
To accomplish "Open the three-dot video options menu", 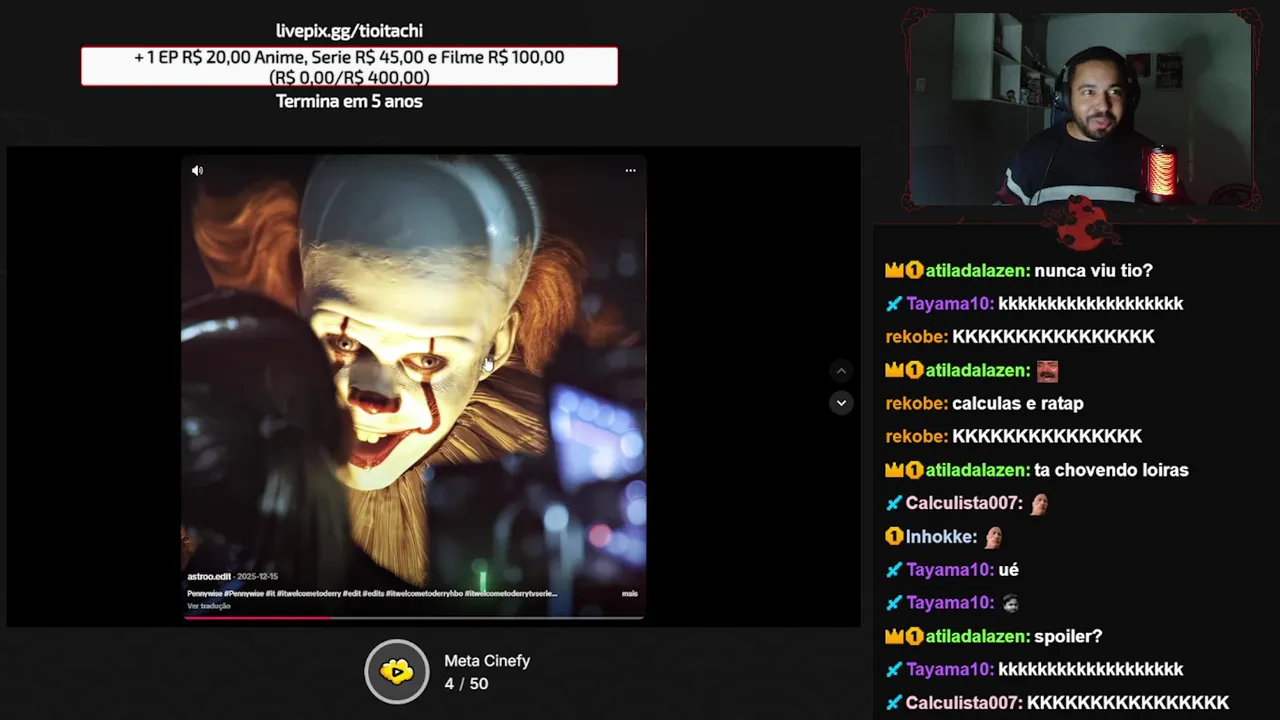I will tap(630, 171).
